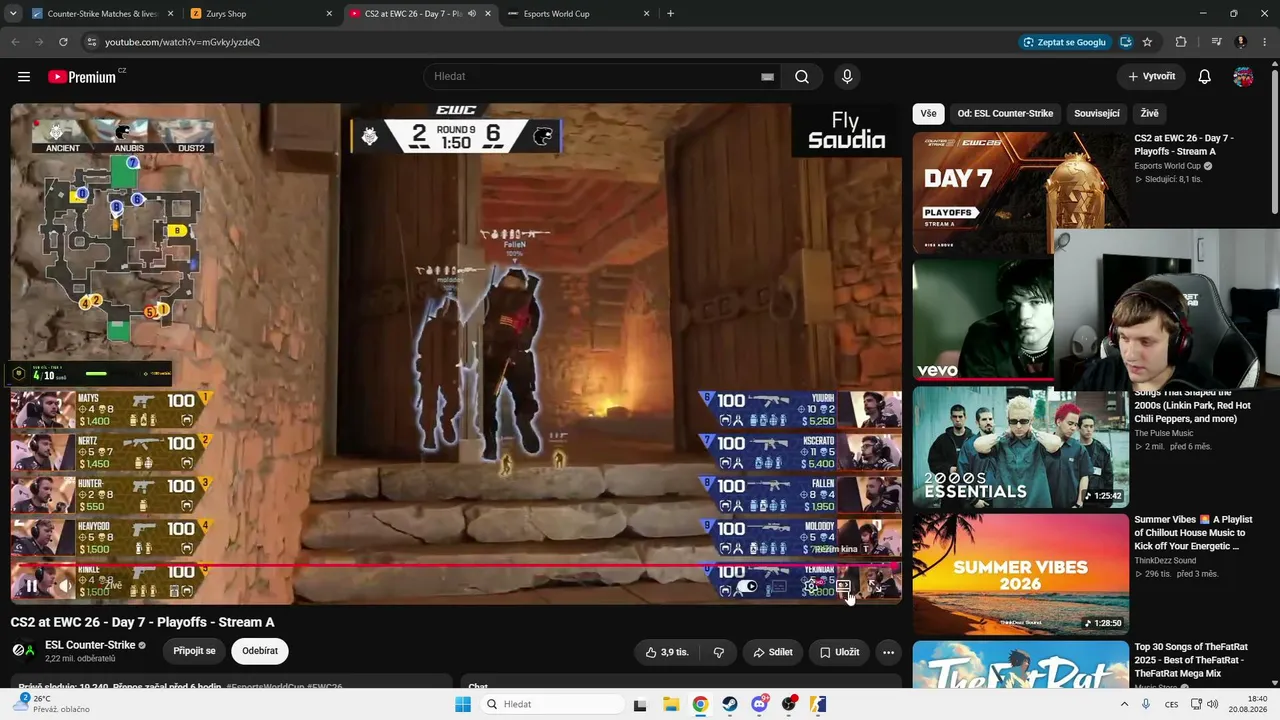Viewport: 1280px width, 720px height.
Task: Open the YouTube guide hamburger menu
Action: coord(24,77)
